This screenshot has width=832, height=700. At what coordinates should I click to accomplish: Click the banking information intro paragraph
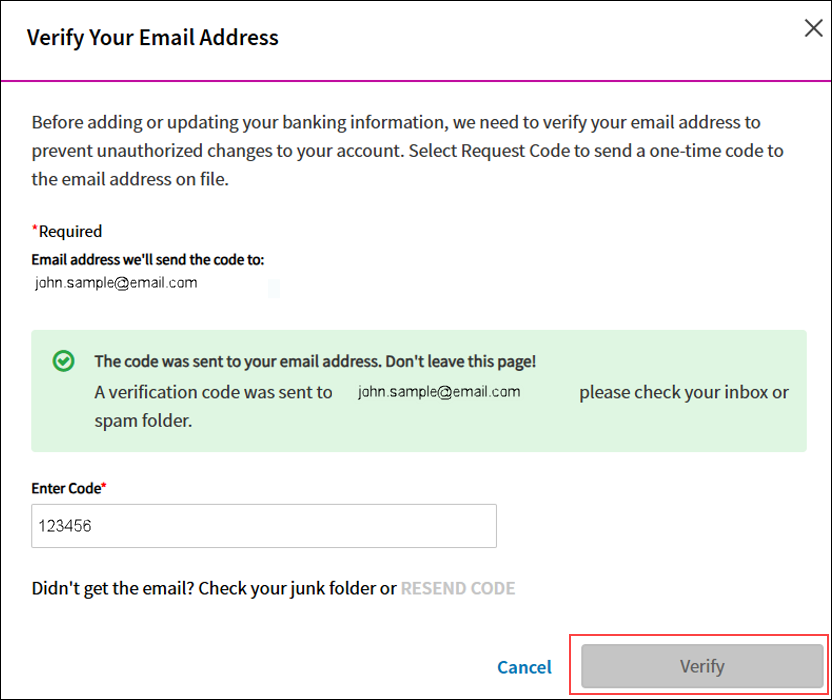point(407,151)
